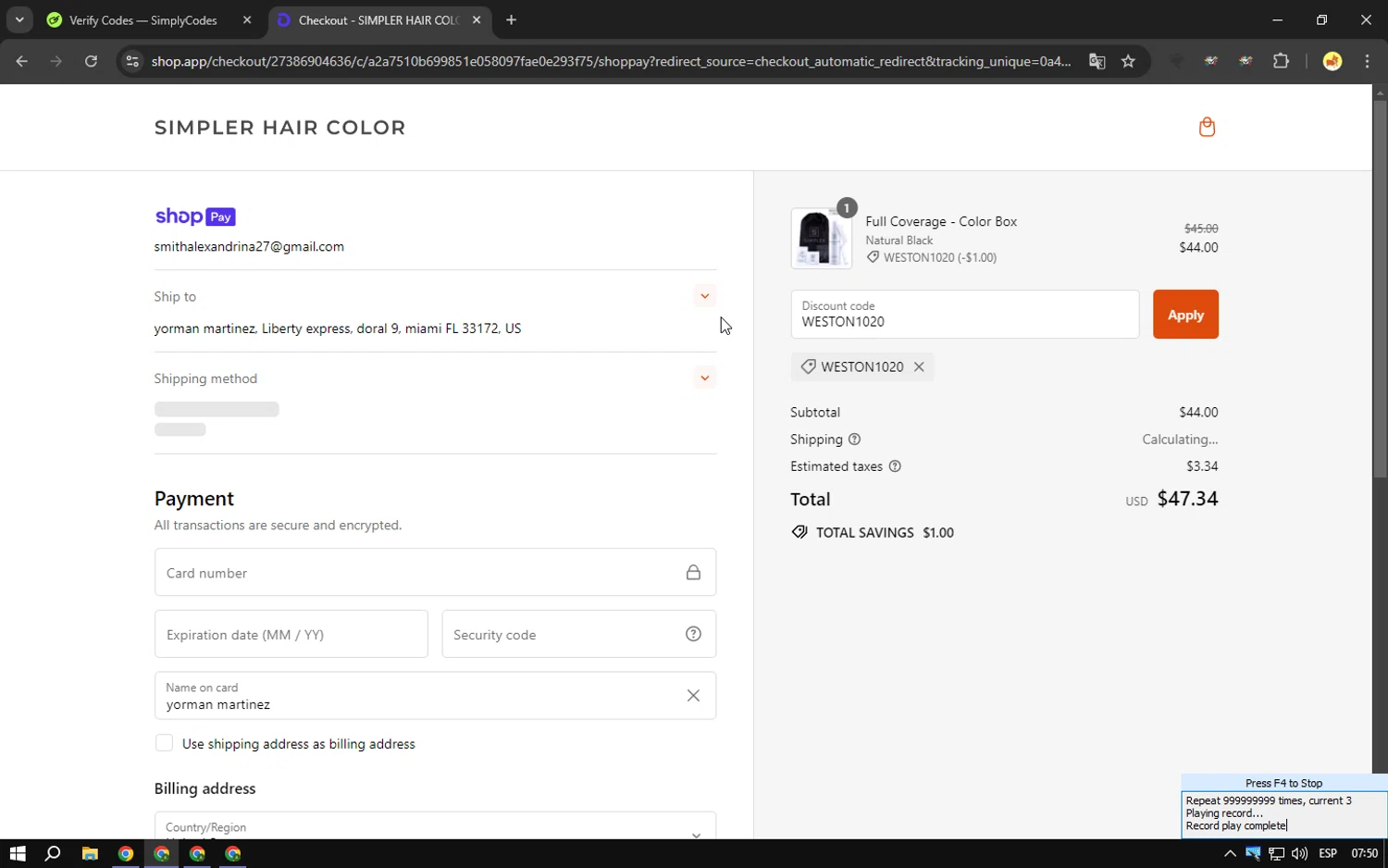The height and width of the screenshot is (868, 1388).
Task: Open the browser extensions puzzle icon
Action: coord(1281,61)
